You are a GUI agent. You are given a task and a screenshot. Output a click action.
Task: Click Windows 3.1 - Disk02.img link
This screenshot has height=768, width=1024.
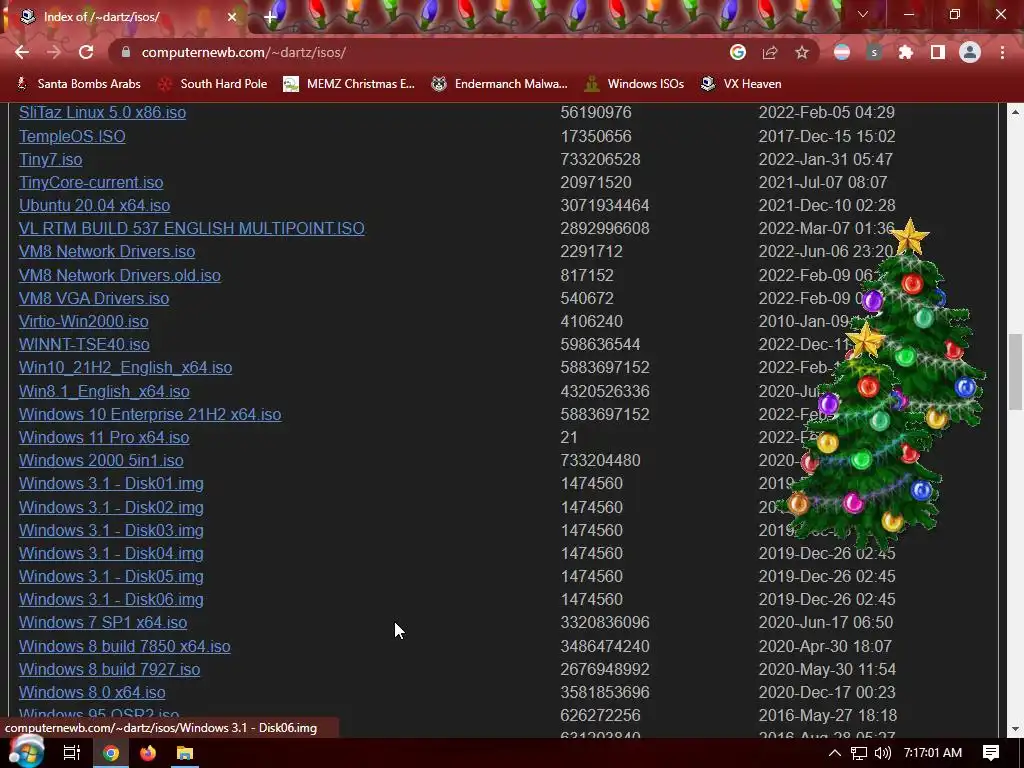(111, 507)
